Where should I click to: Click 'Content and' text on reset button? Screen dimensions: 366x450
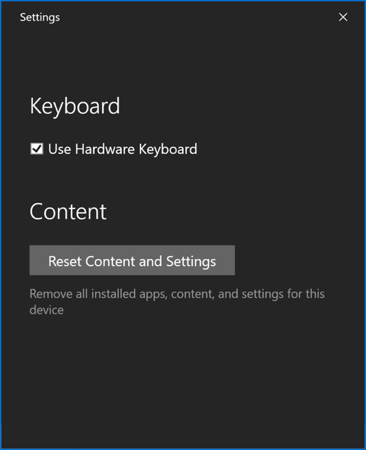124,261
